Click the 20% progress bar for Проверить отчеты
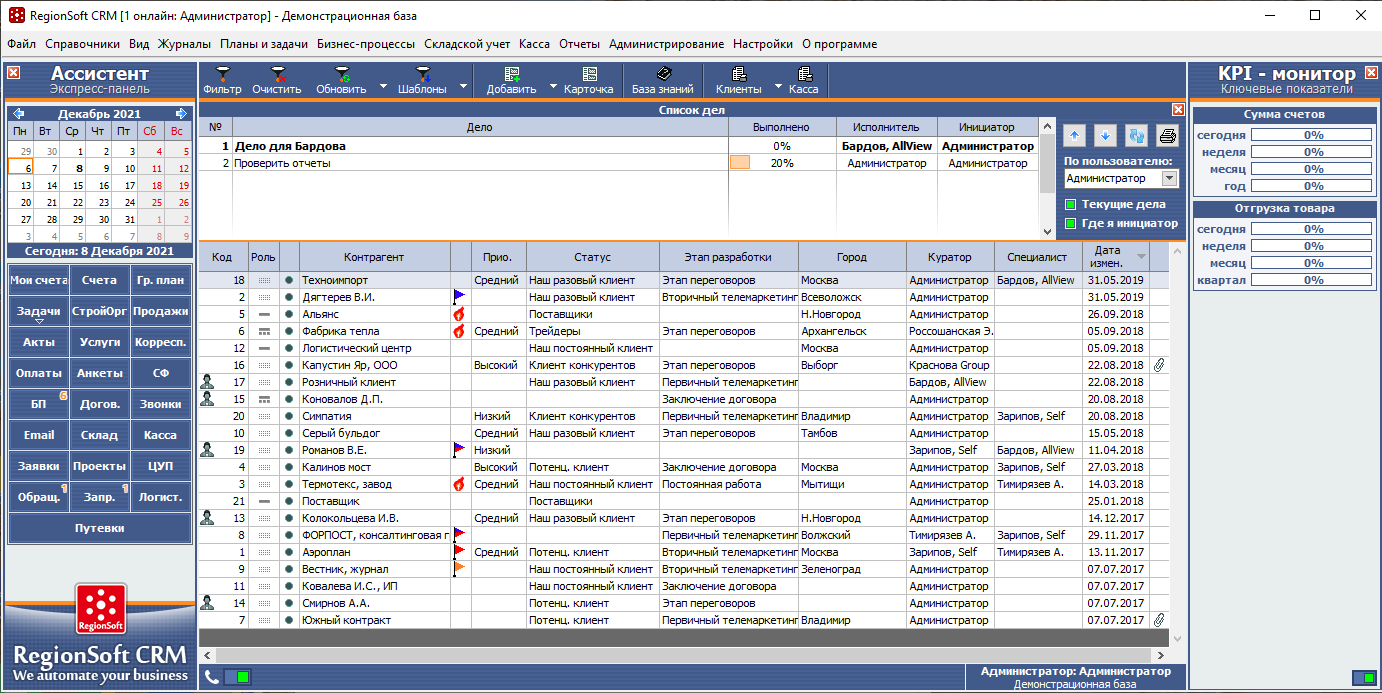 click(740, 163)
